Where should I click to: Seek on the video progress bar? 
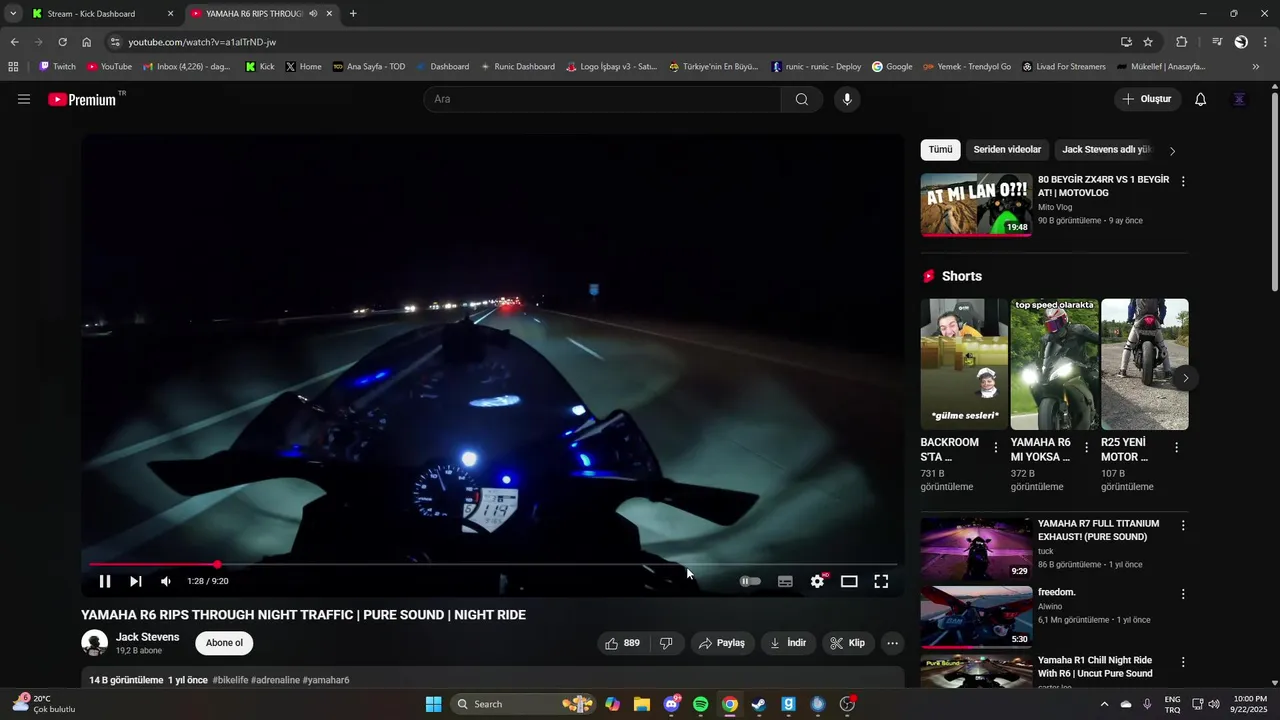(x=493, y=565)
